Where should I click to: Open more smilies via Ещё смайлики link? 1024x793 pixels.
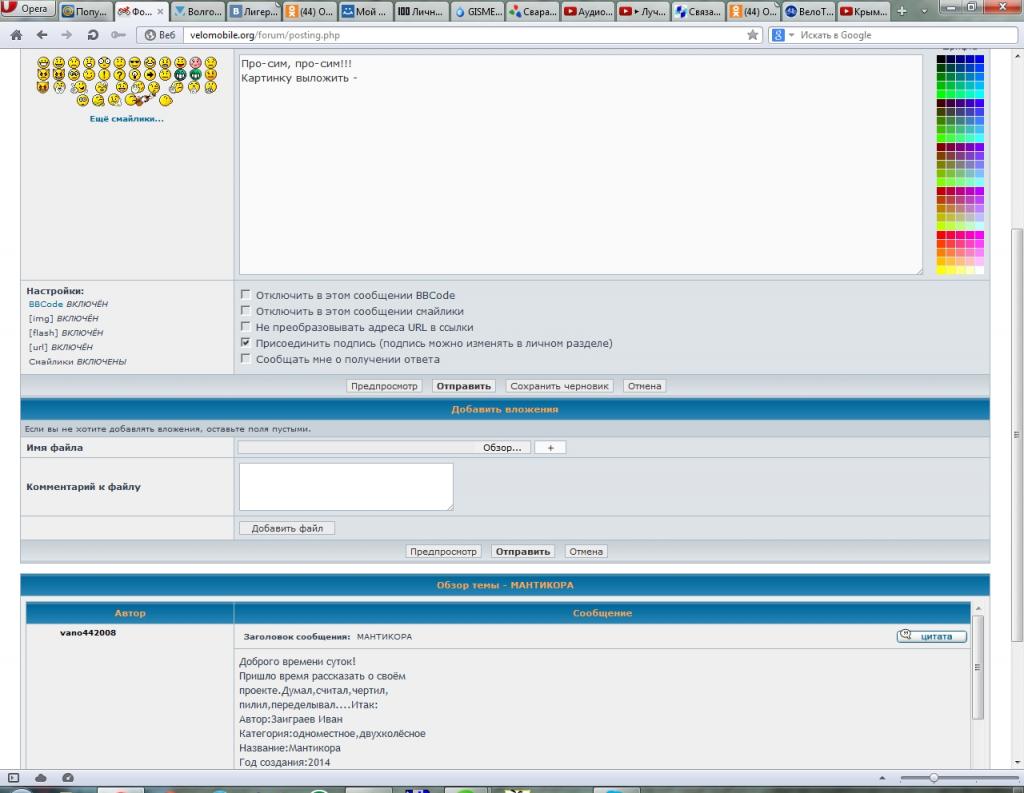(x=127, y=119)
